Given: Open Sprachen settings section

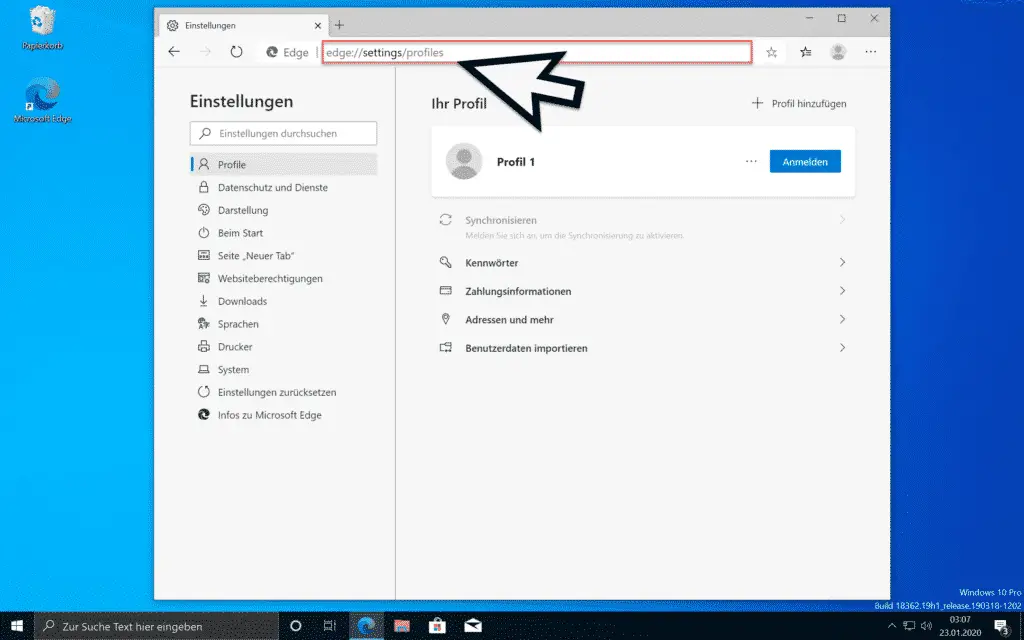Looking at the screenshot, I should 283,324.
